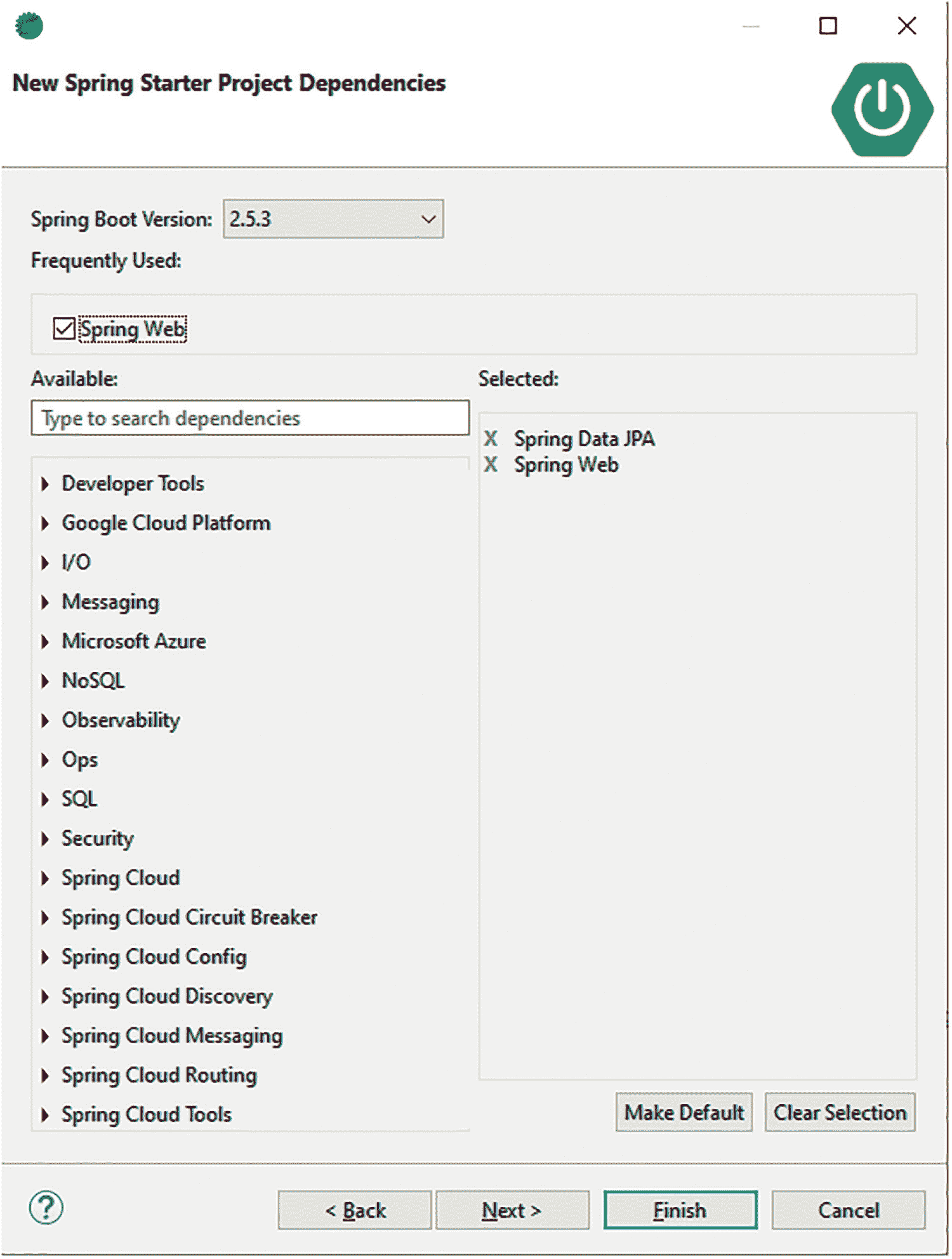Image resolution: width=952 pixels, height=1259 pixels.
Task: Expand the NoSQL category
Action: 45,682
